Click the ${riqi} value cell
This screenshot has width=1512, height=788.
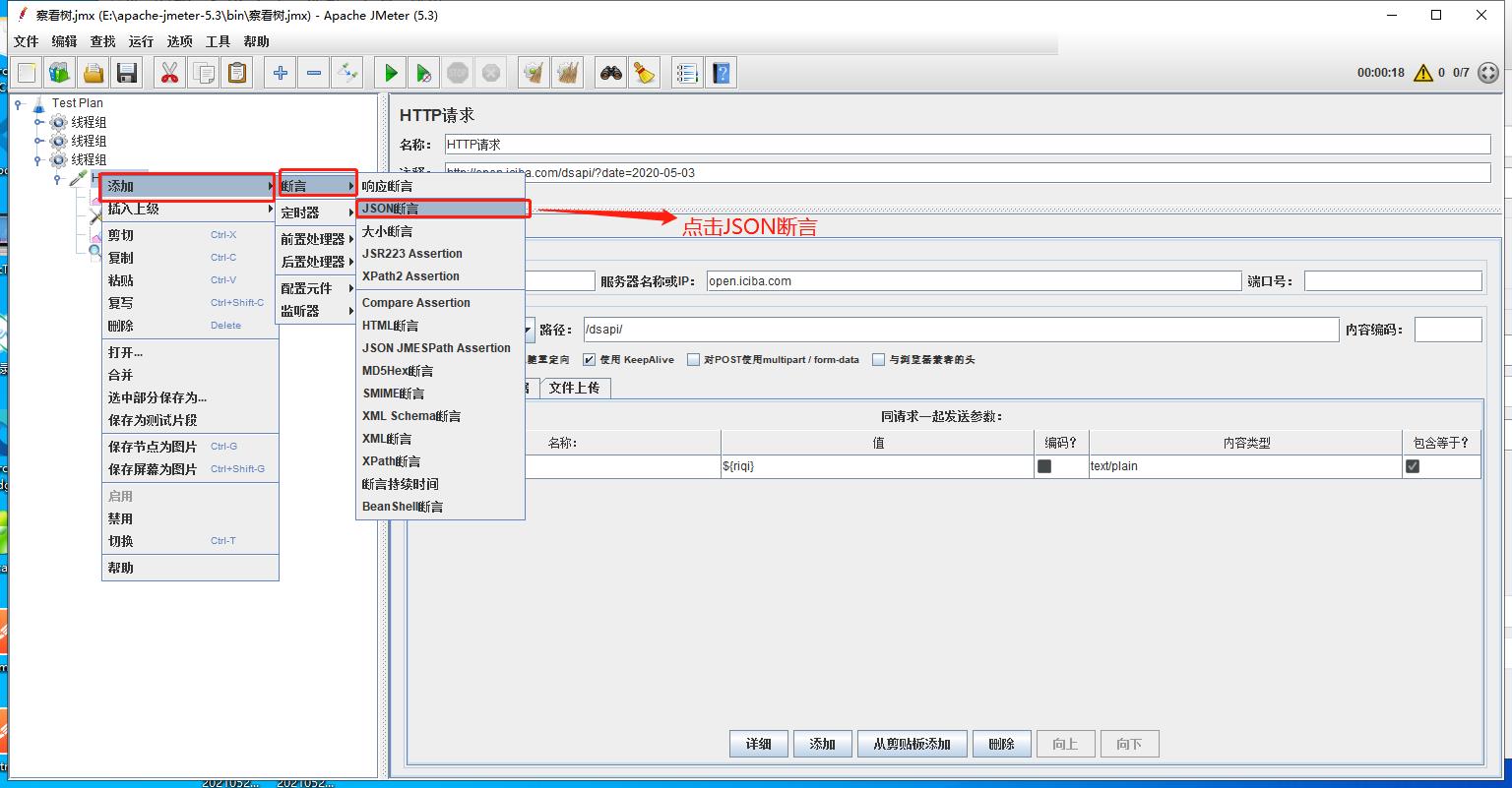[877, 466]
